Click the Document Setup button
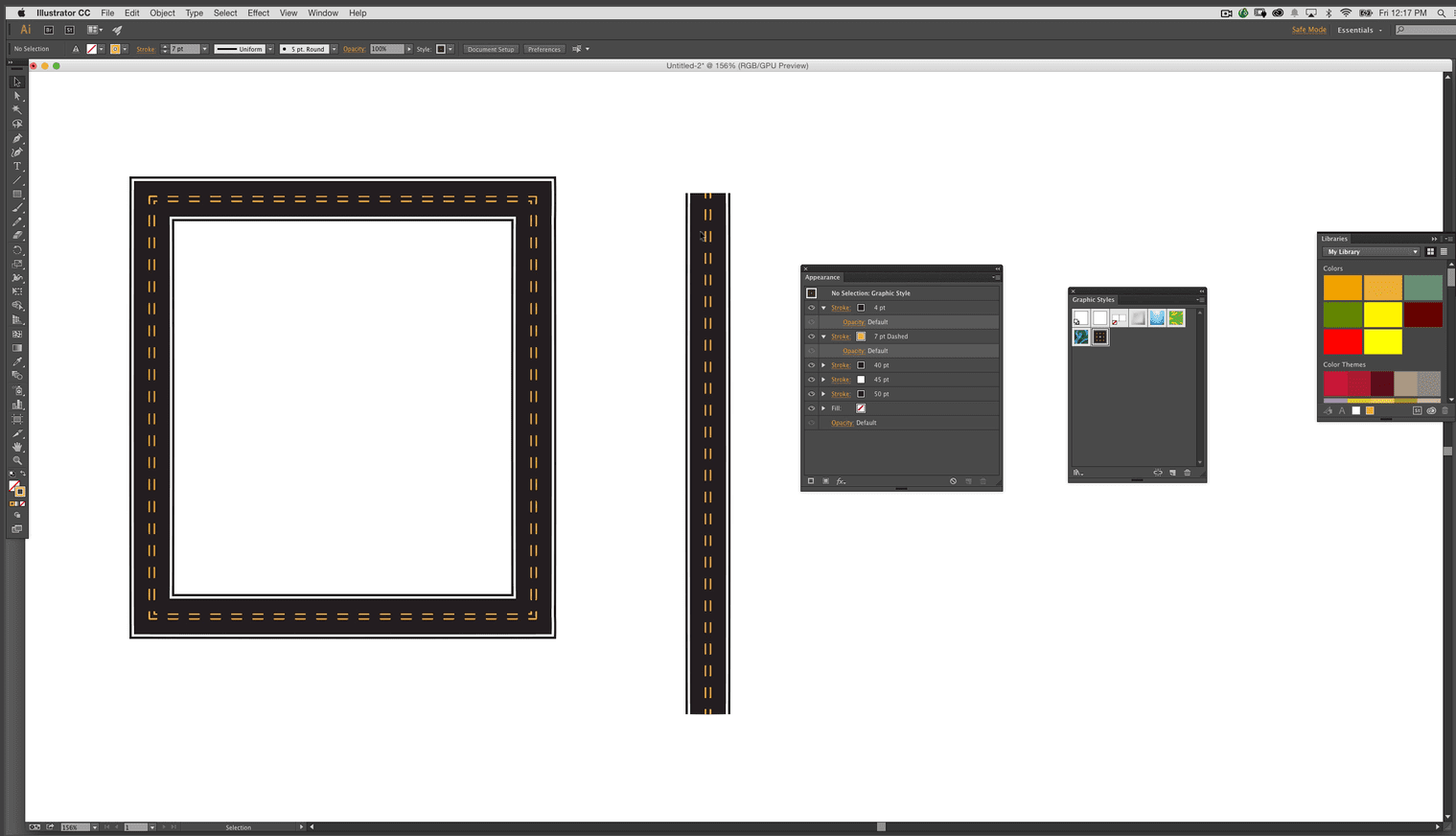 490,49
